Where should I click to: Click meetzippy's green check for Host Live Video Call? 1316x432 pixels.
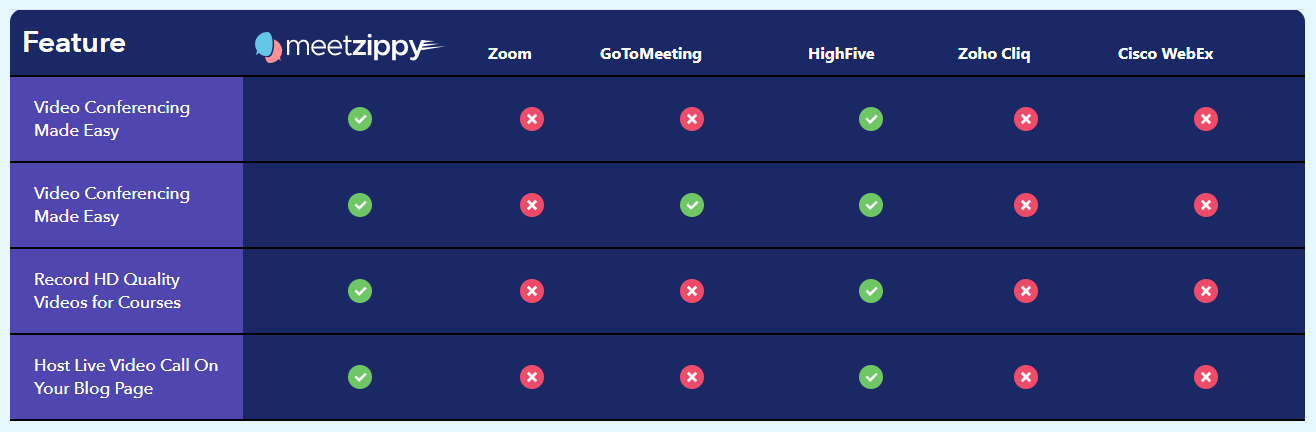360,377
